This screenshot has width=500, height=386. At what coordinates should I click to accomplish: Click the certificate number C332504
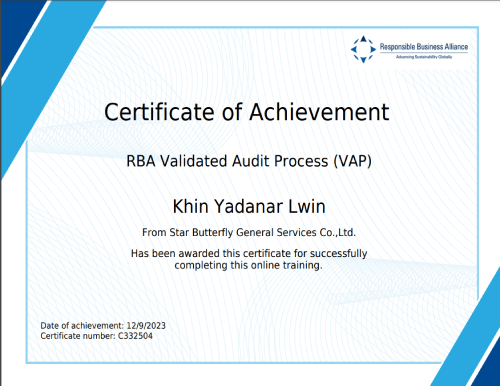(135, 336)
